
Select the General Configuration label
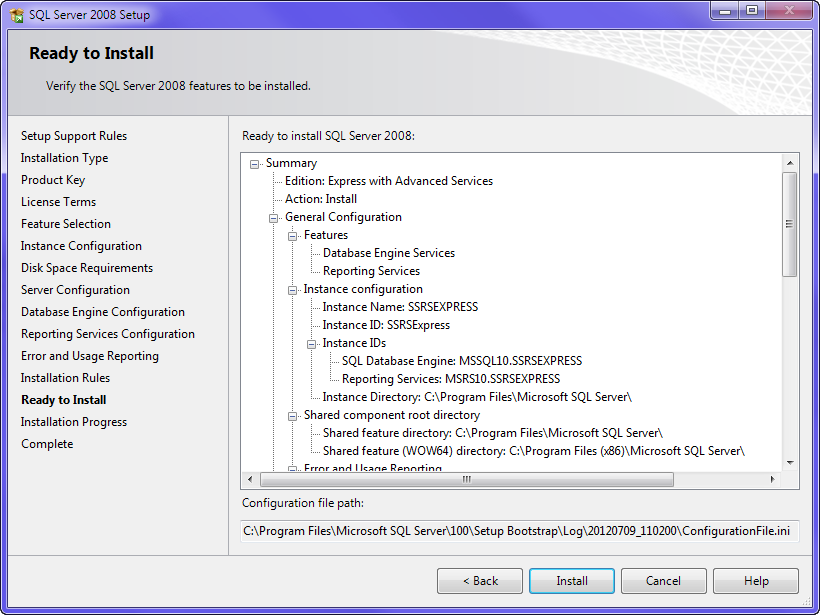click(x=343, y=217)
